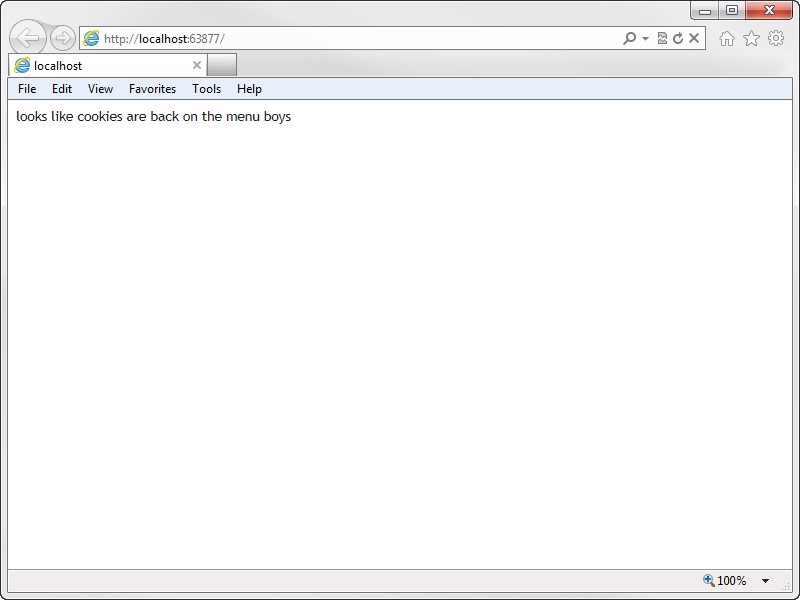This screenshot has width=800, height=600.
Task: Click the zoom 100% control
Action: point(731,580)
